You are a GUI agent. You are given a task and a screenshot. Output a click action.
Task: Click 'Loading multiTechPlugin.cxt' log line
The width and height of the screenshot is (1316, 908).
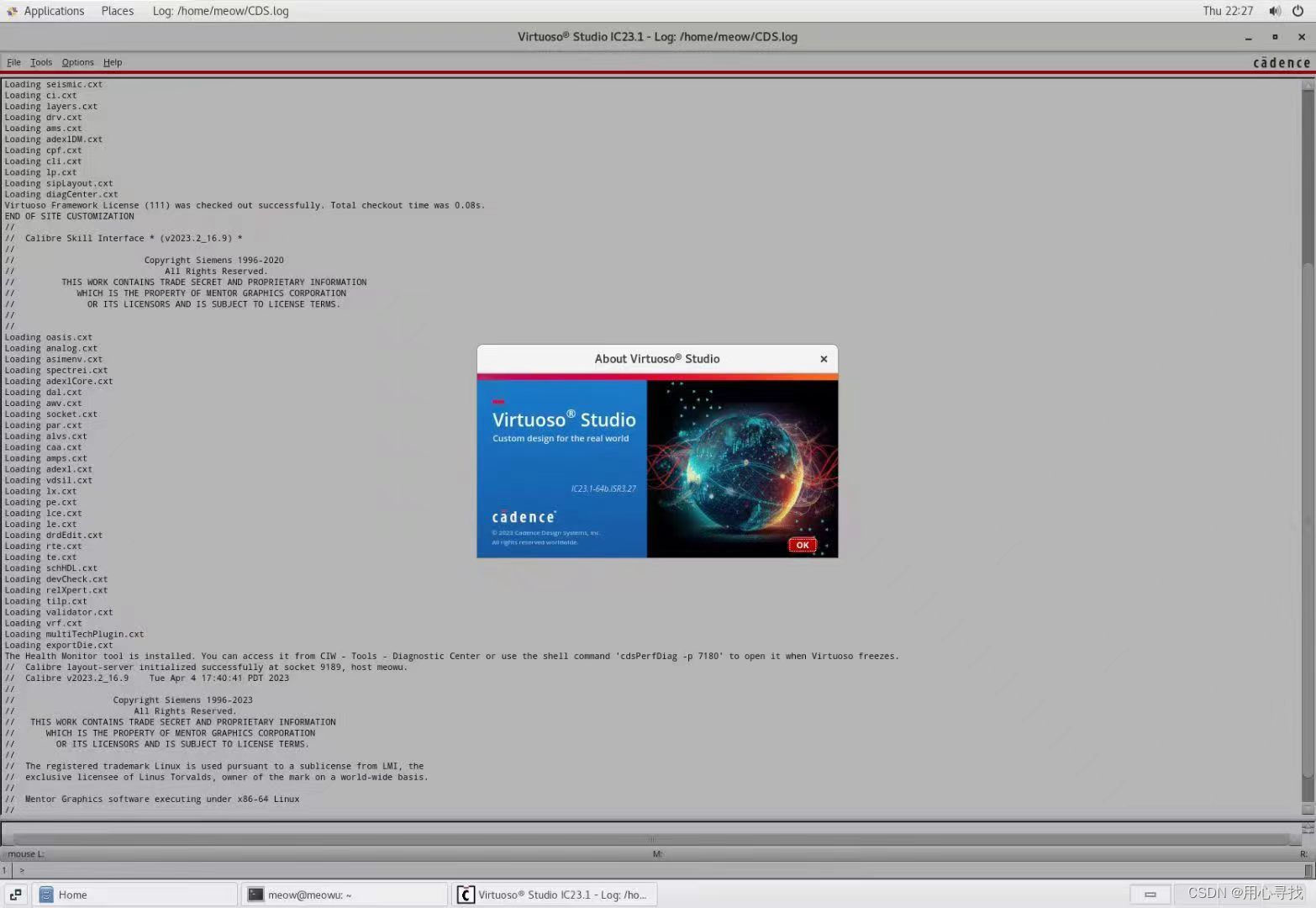pyautogui.click(x=74, y=634)
